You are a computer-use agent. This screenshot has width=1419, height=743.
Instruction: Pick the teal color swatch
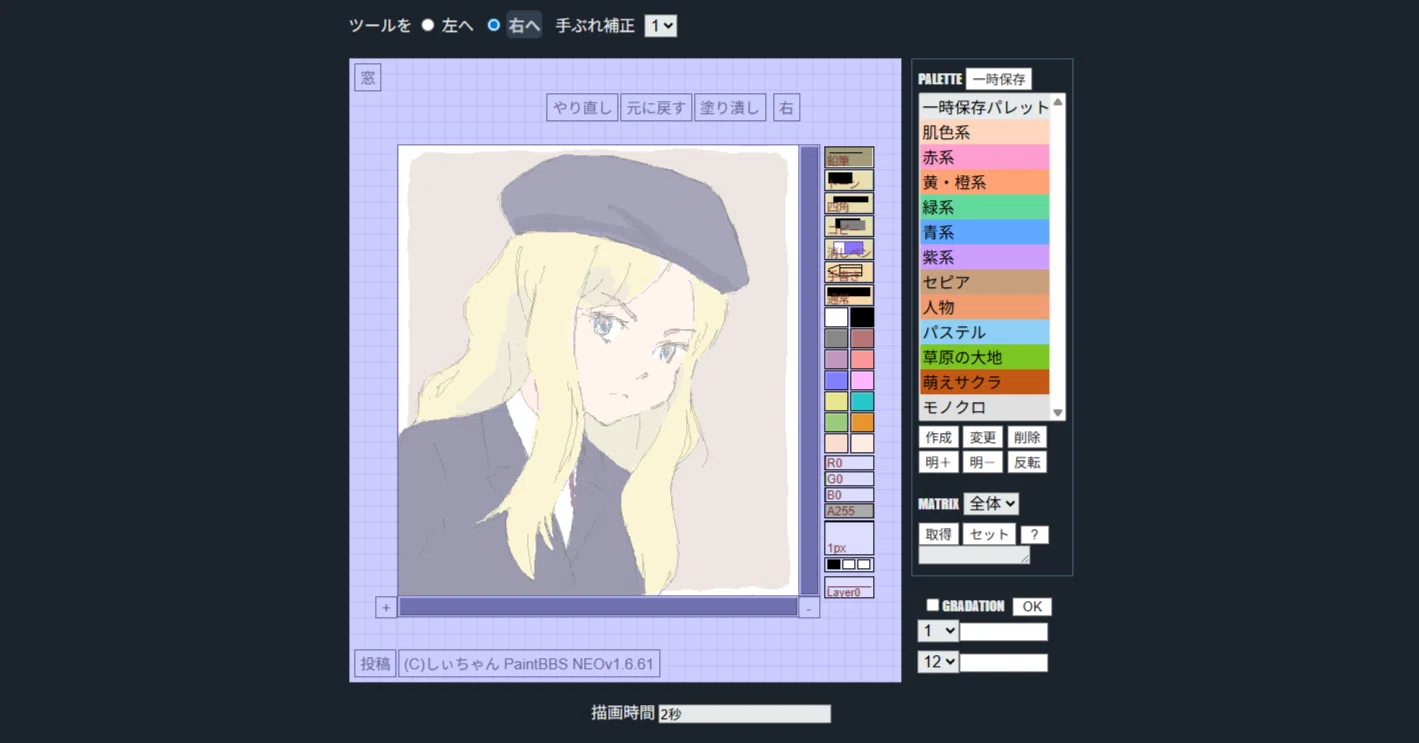click(862, 401)
